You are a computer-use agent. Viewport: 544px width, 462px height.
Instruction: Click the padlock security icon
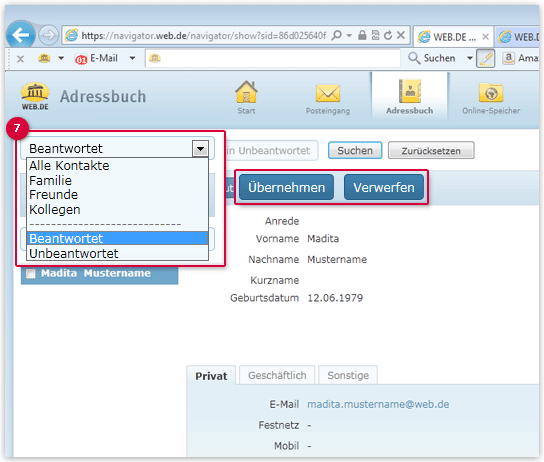click(x=362, y=35)
